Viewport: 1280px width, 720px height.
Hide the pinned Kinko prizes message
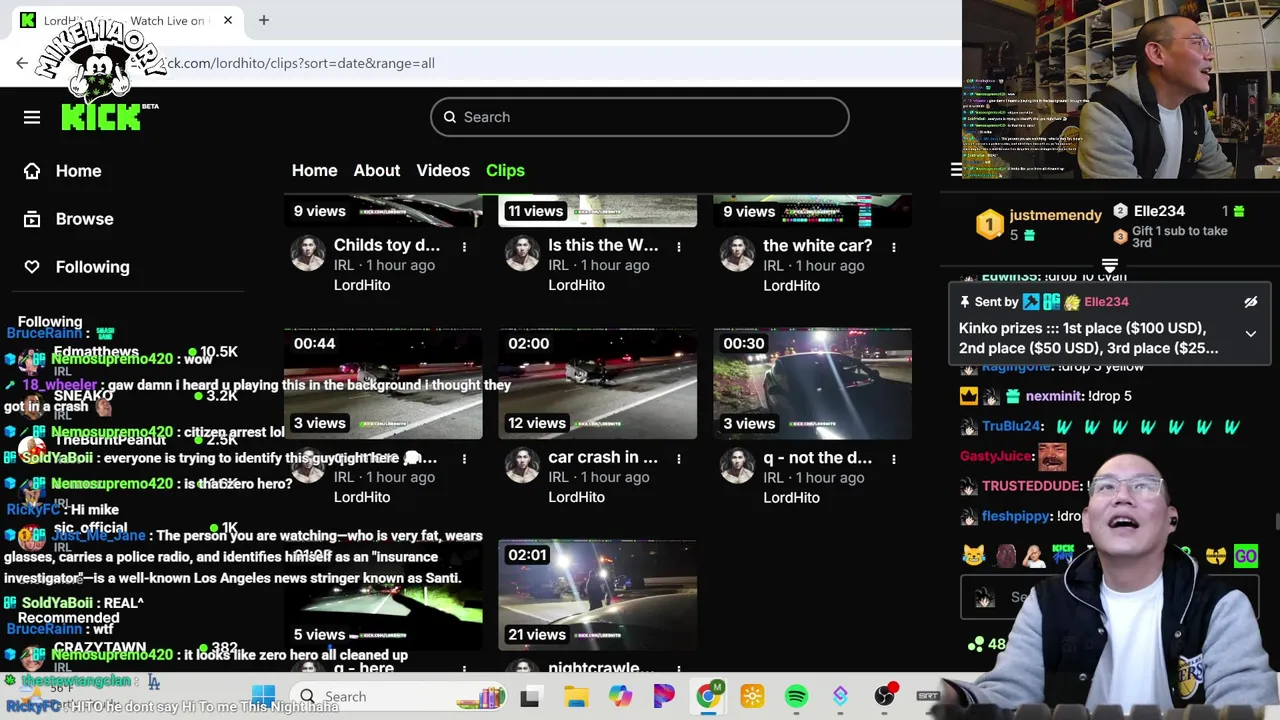click(1250, 302)
